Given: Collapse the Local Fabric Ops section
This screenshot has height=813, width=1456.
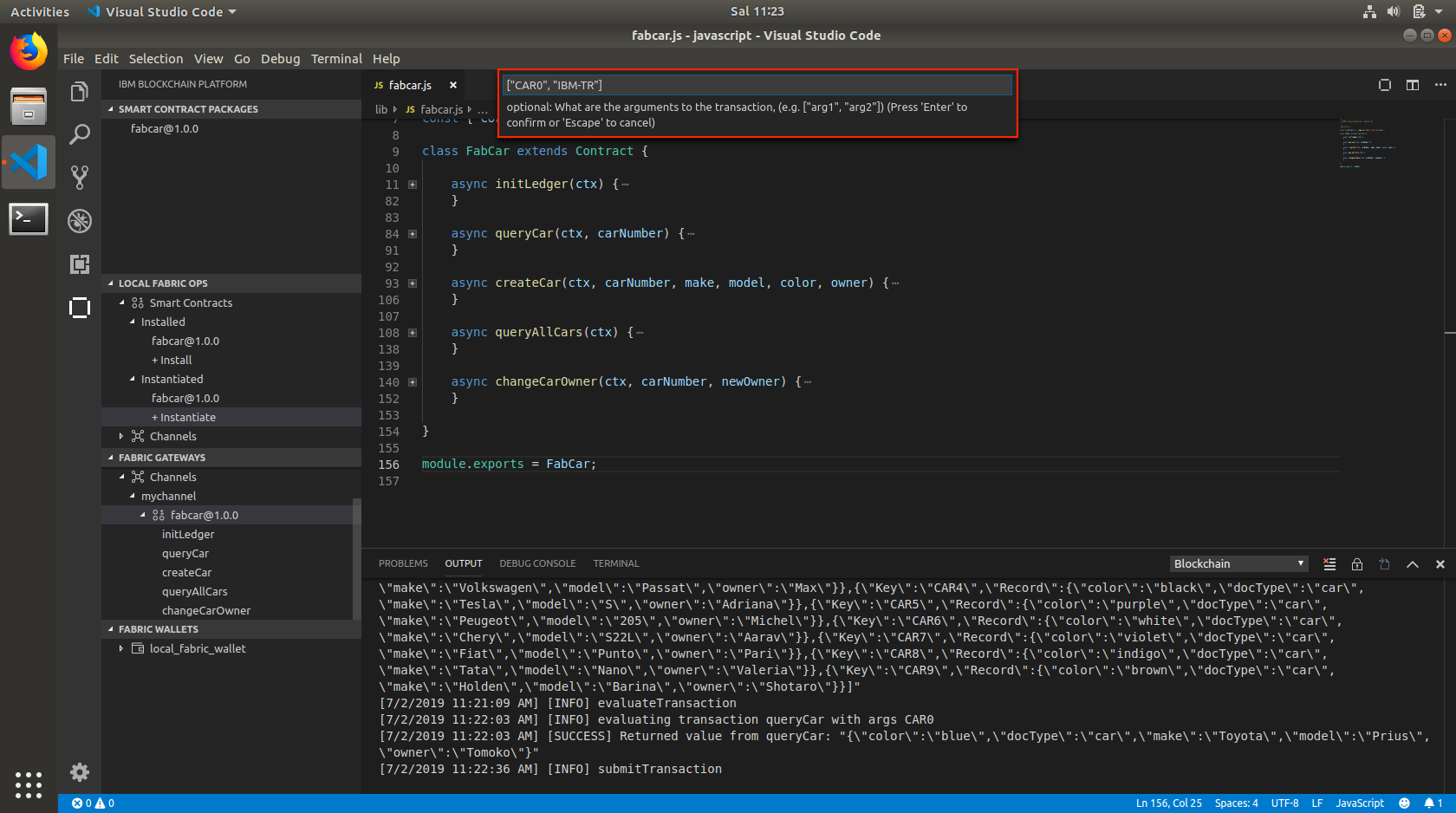Looking at the screenshot, I should (x=231, y=283).
